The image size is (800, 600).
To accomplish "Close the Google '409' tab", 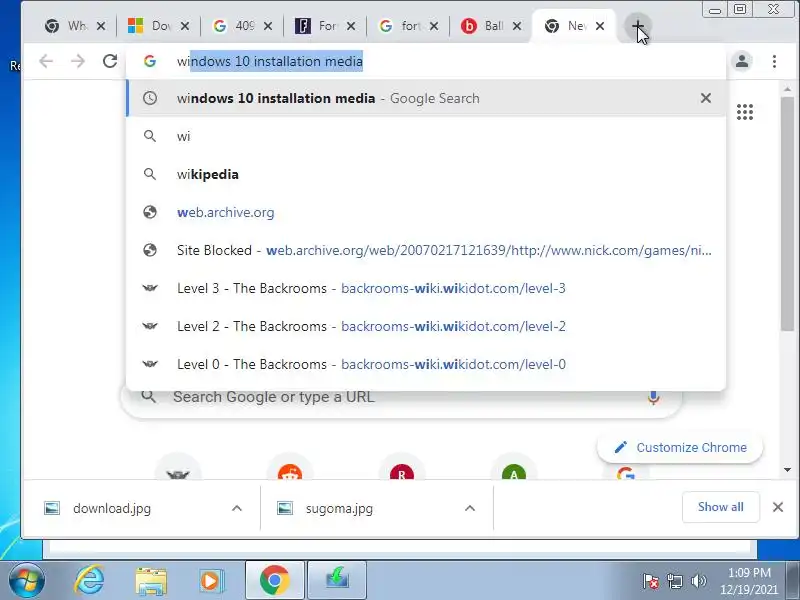I will coord(268,26).
